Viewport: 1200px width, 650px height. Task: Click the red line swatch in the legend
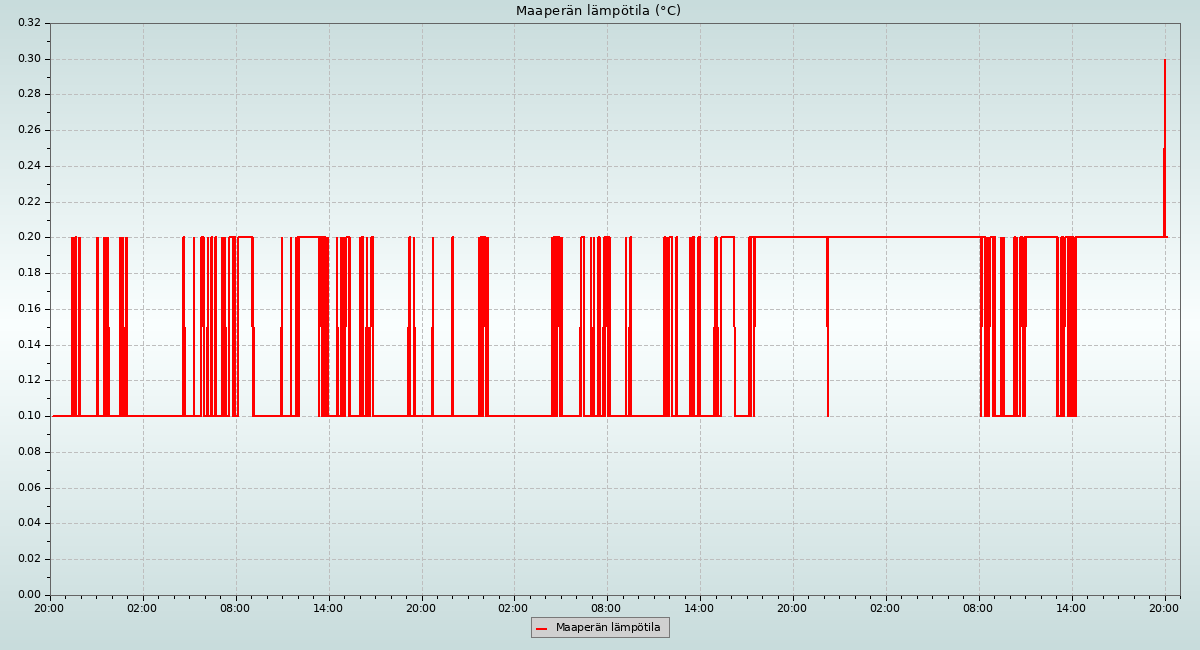[541, 628]
